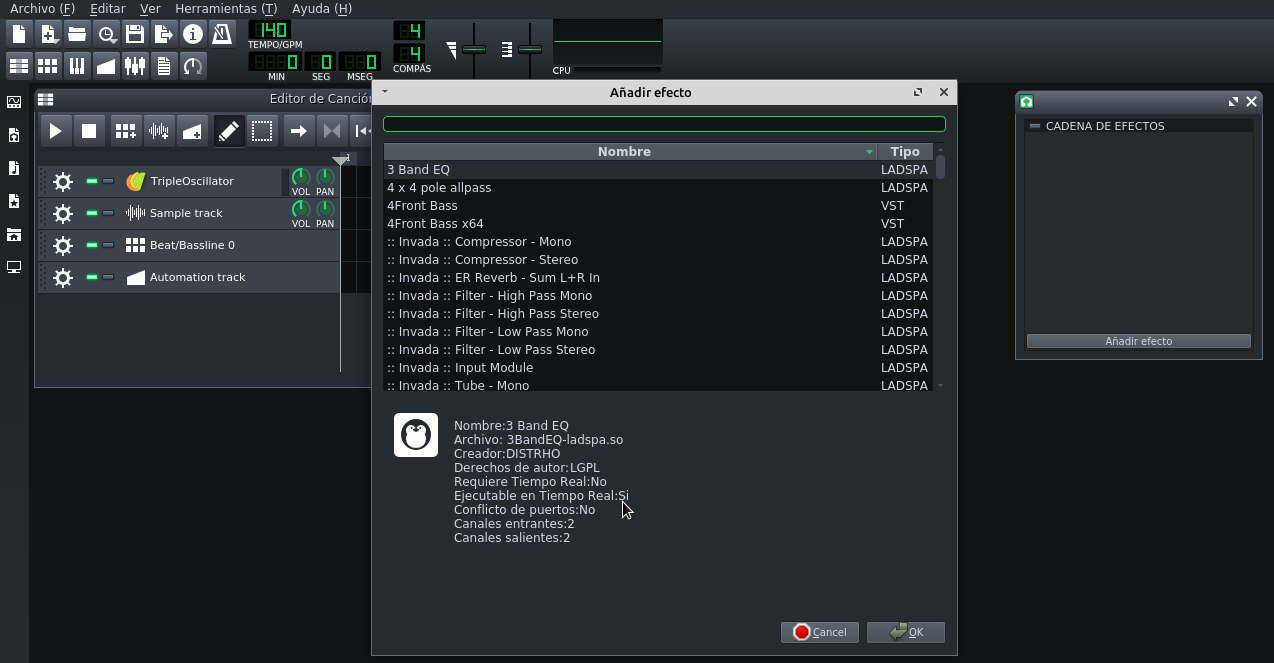Open the FX mixer
The image size is (1274, 663).
[134, 66]
